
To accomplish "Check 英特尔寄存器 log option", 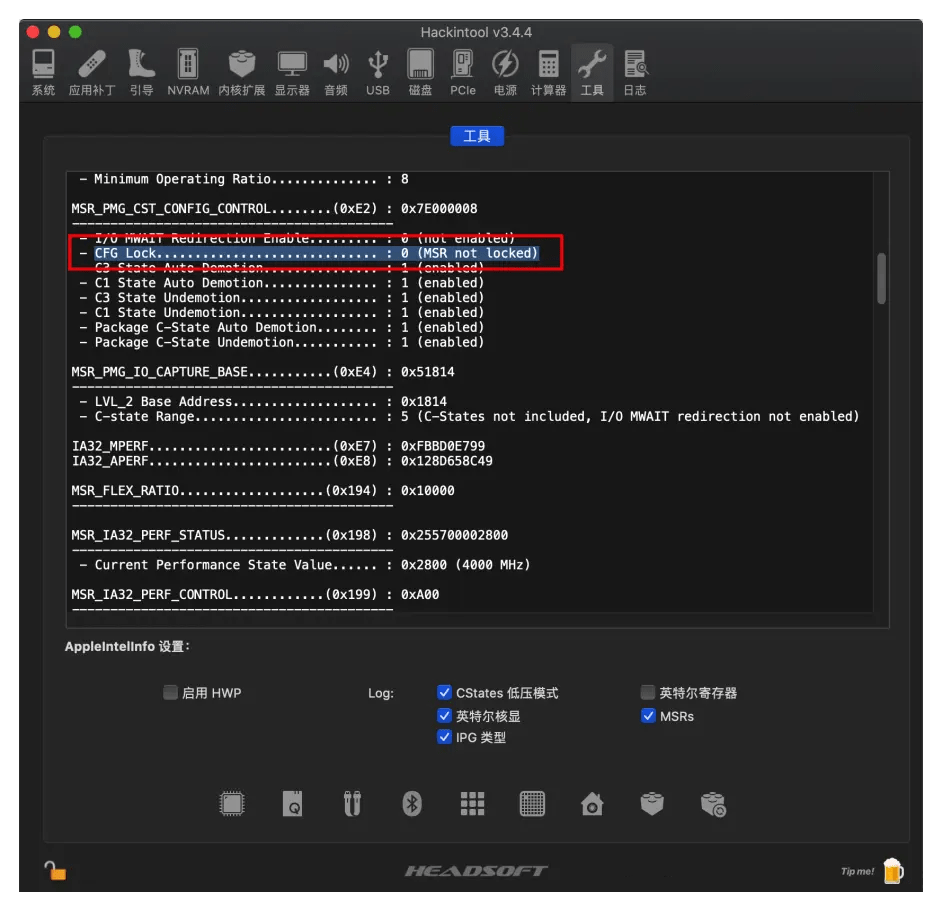I will pos(648,693).
